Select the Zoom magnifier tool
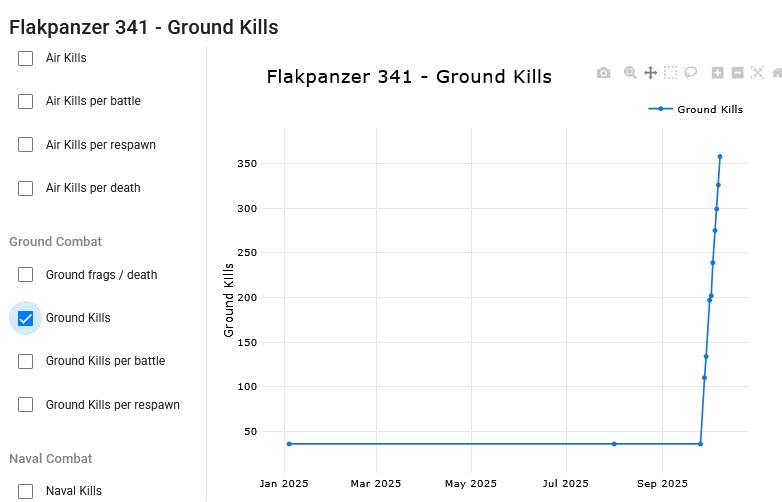782x502 pixels. pyautogui.click(x=630, y=73)
